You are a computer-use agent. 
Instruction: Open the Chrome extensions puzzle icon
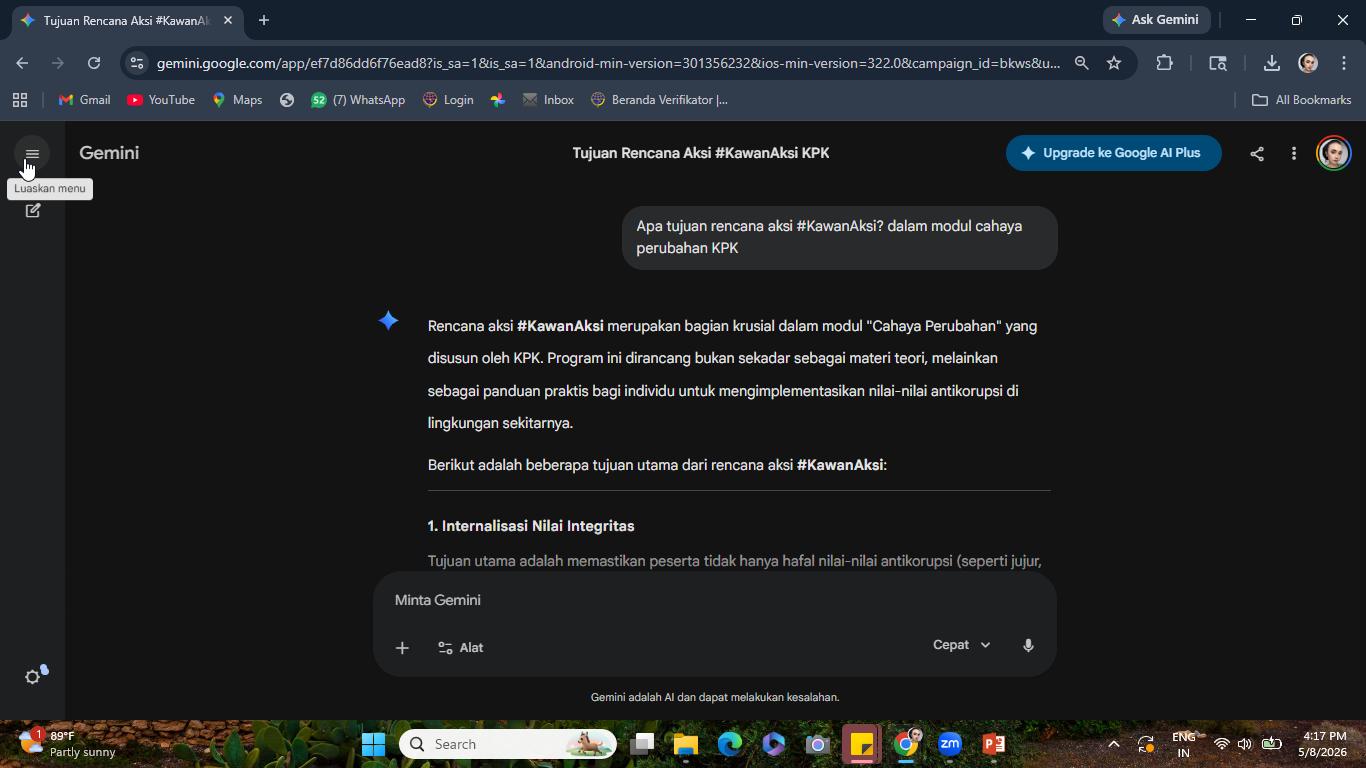point(1164,63)
